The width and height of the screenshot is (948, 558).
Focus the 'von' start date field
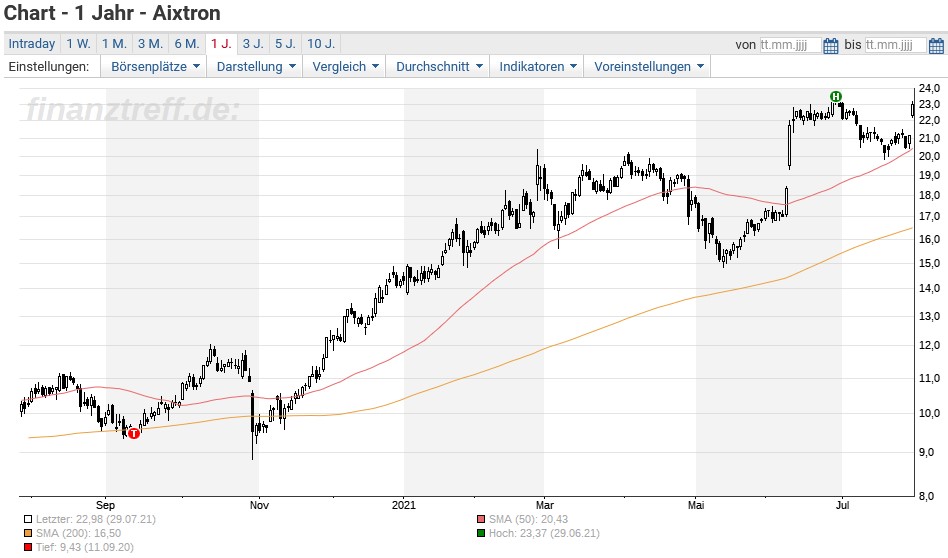[790, 45]
